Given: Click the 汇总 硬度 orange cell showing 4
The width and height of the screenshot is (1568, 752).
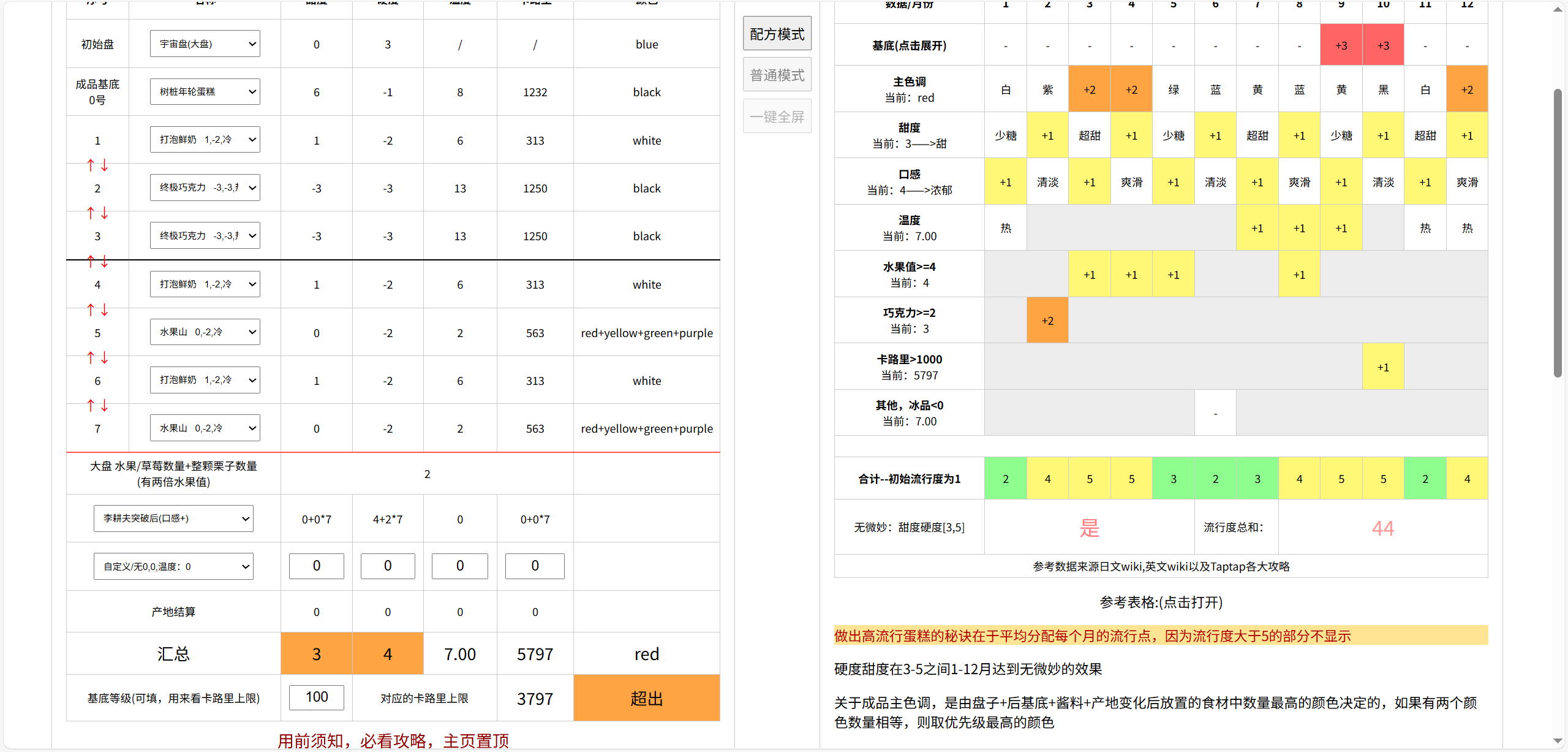Looking at the screenshot, I should [x=388, y=654].
